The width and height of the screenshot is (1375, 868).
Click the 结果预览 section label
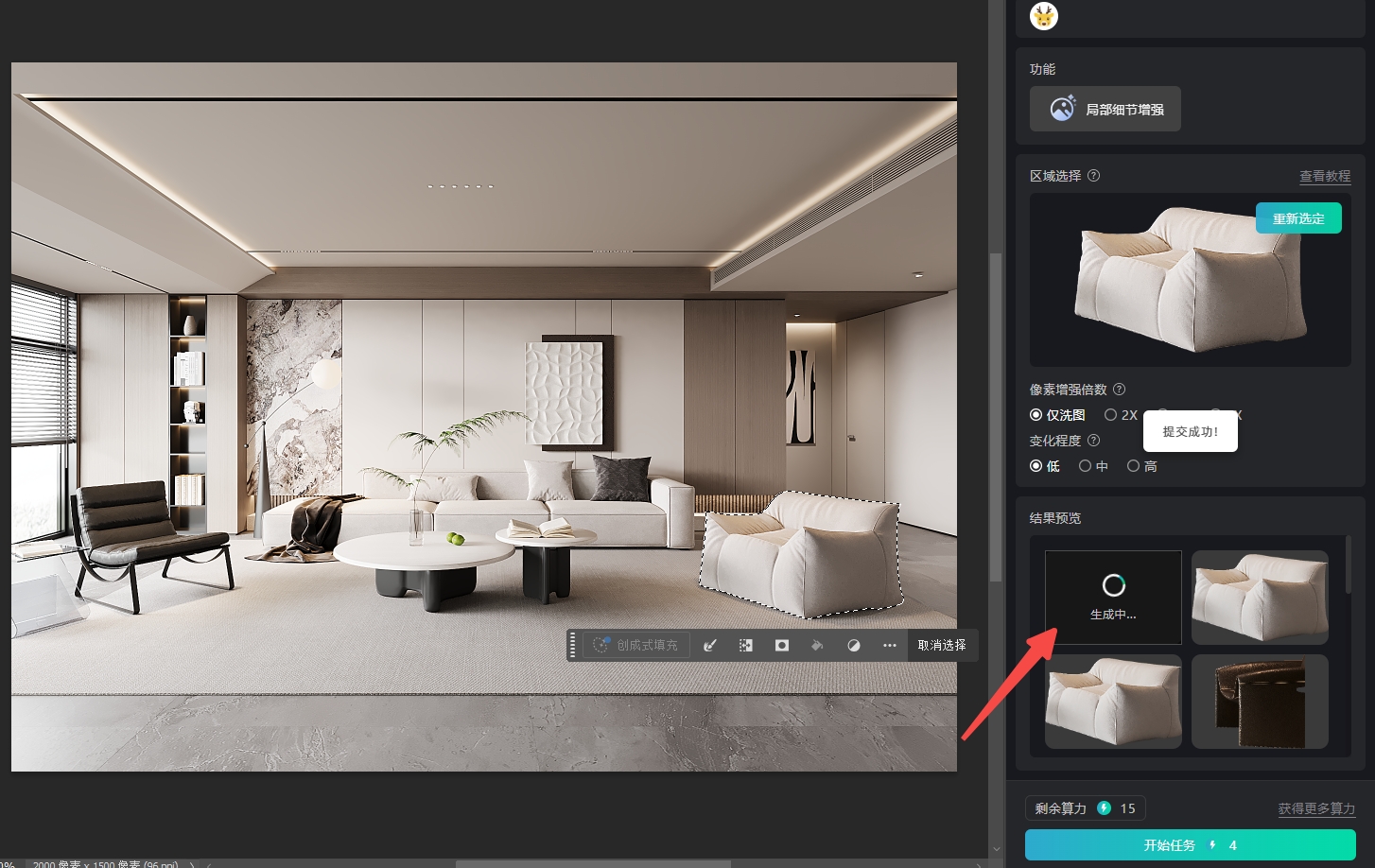(x=1055, y=518)
